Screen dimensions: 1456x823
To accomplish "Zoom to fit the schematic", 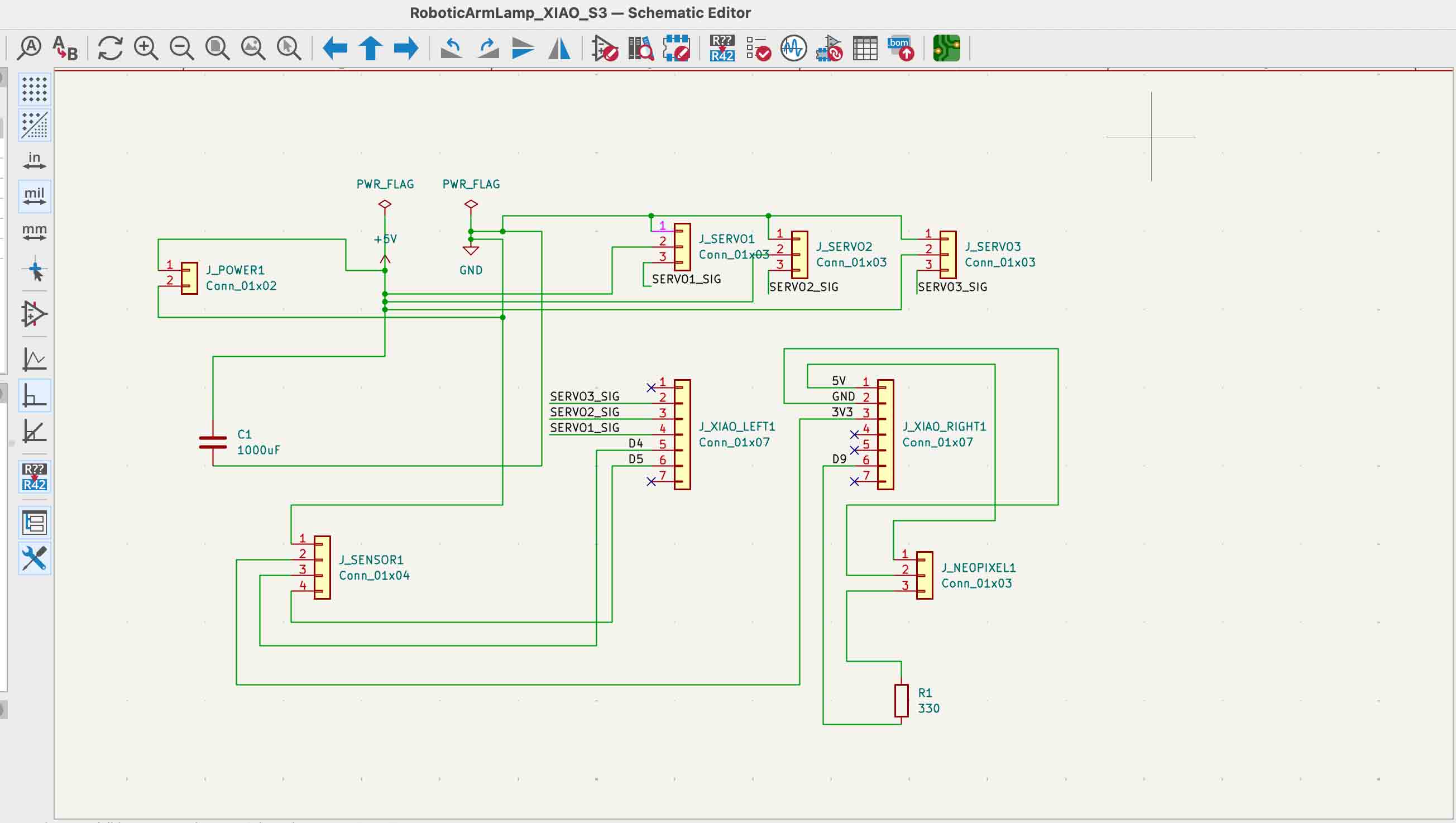I will 217,49.
